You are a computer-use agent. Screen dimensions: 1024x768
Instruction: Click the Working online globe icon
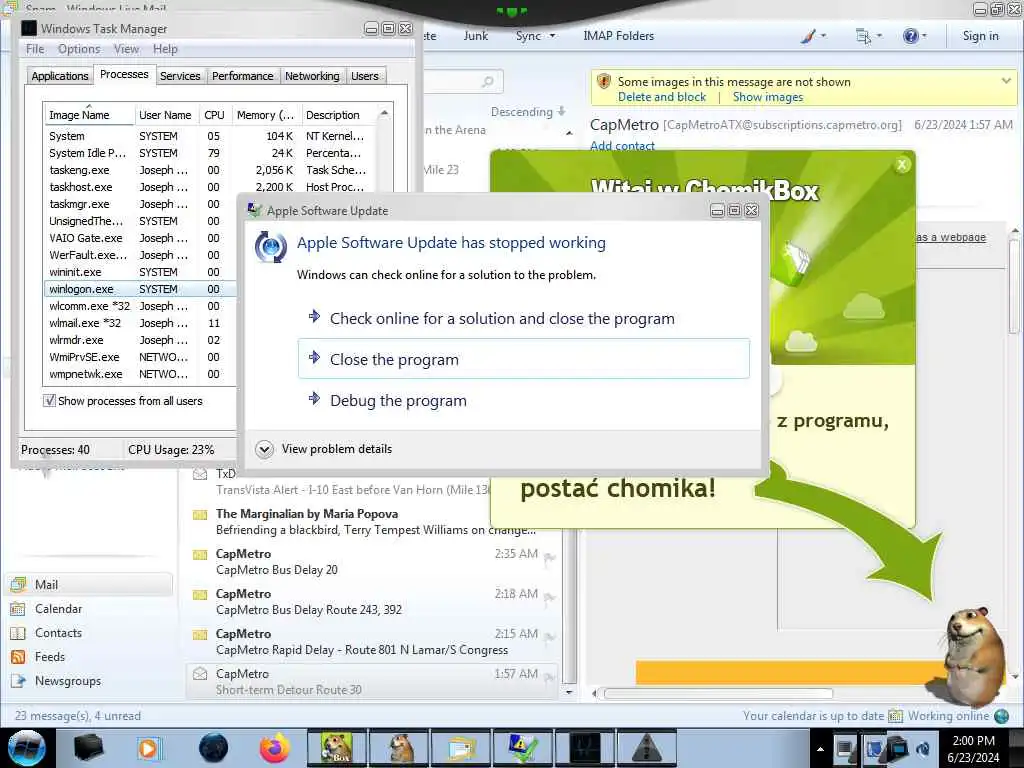click(x=1001, y=716)
